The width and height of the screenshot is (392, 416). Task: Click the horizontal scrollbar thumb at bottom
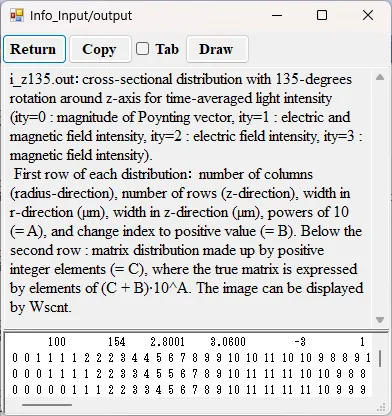click(47, 405)
